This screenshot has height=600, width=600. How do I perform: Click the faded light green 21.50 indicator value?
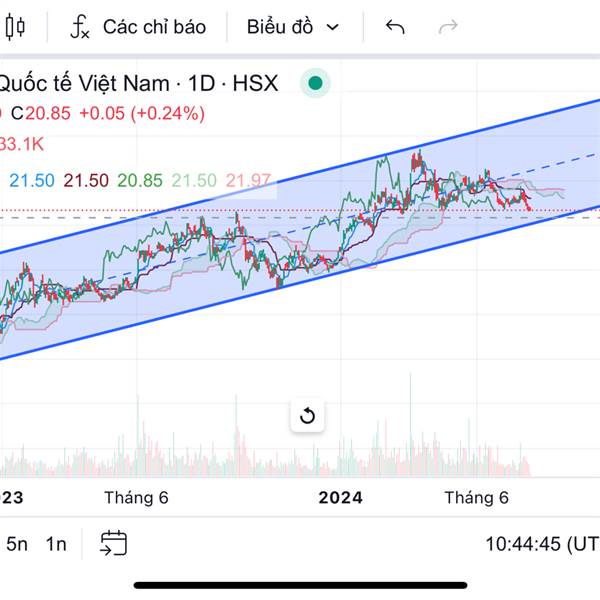click(x=194, y=180)
